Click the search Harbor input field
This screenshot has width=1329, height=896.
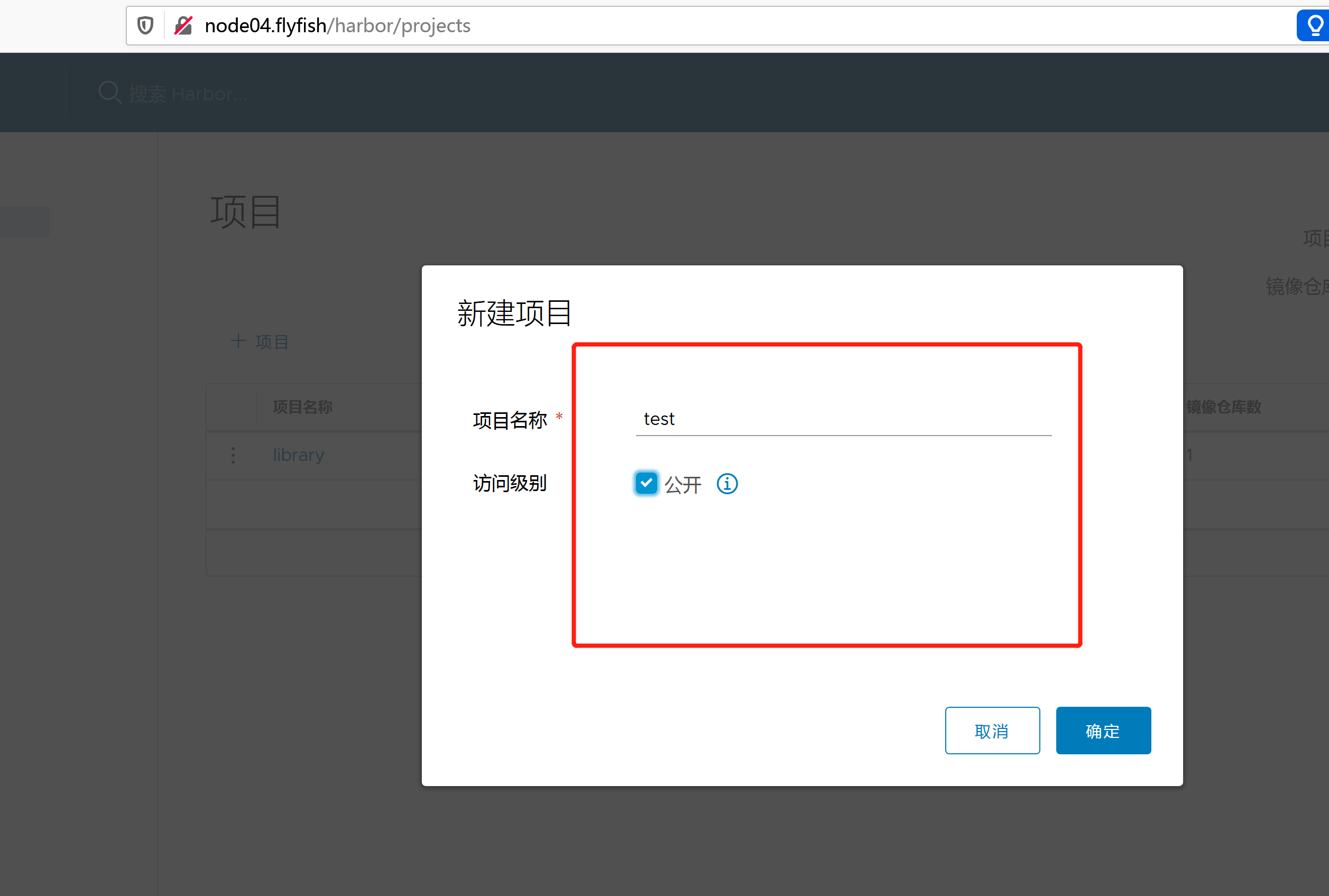[x=188, y=94]
